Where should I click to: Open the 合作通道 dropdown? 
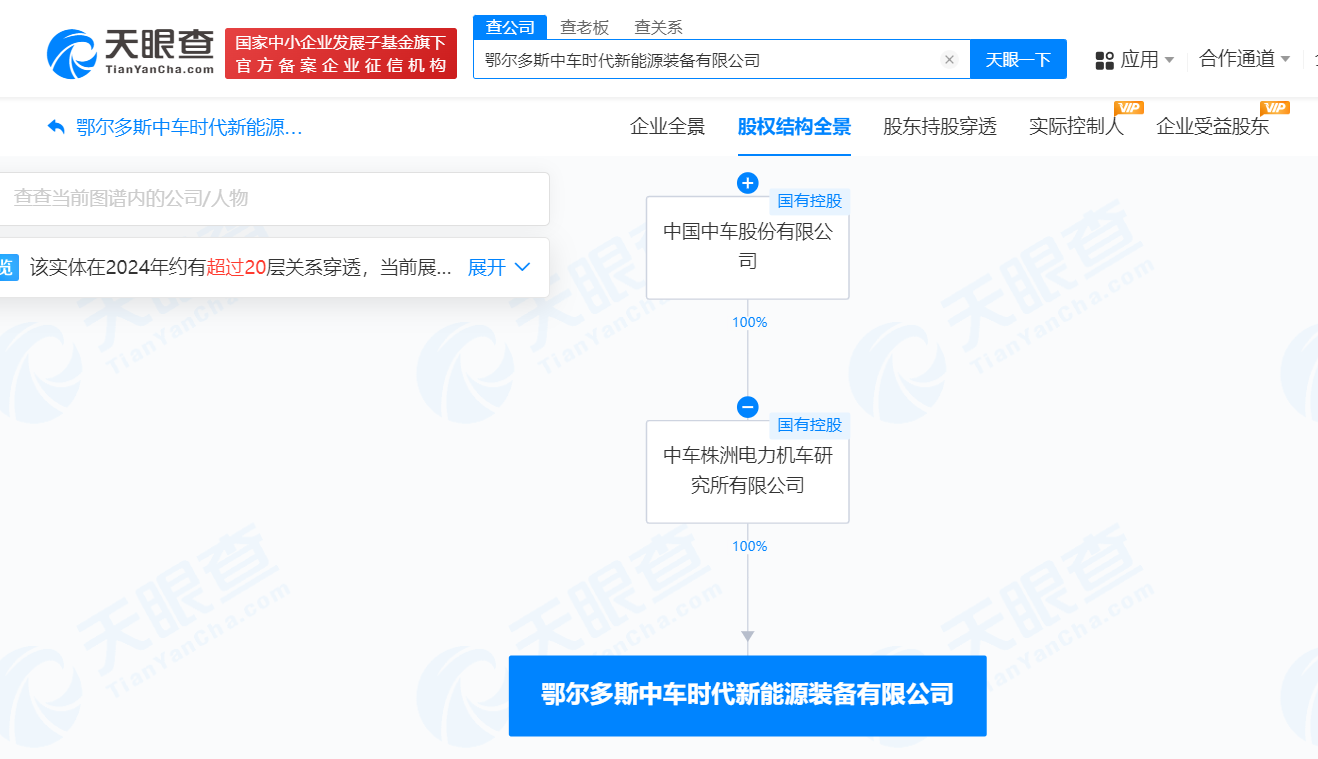(1244, 59)
